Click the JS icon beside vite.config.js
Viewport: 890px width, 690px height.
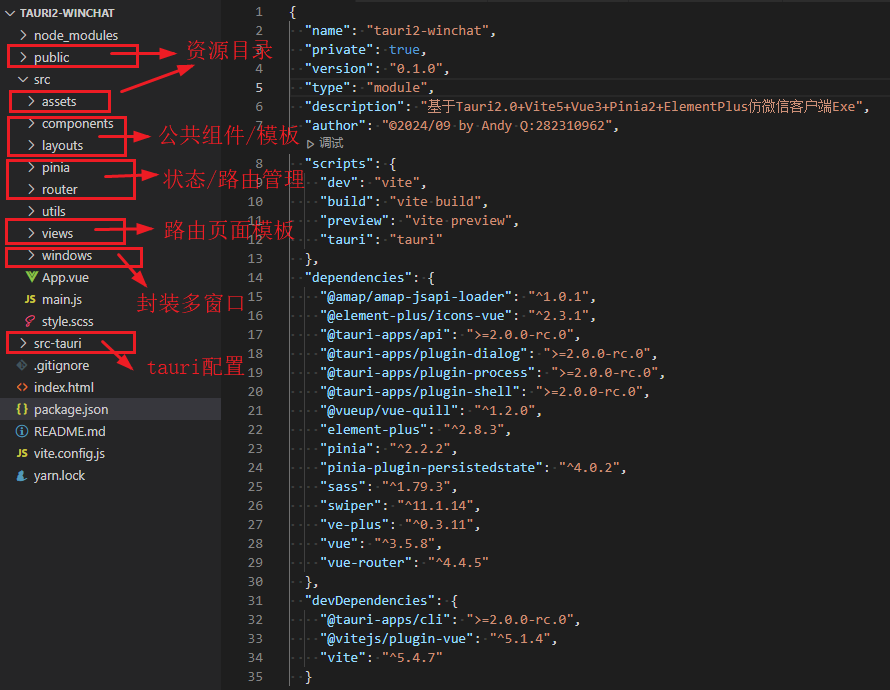22,453
